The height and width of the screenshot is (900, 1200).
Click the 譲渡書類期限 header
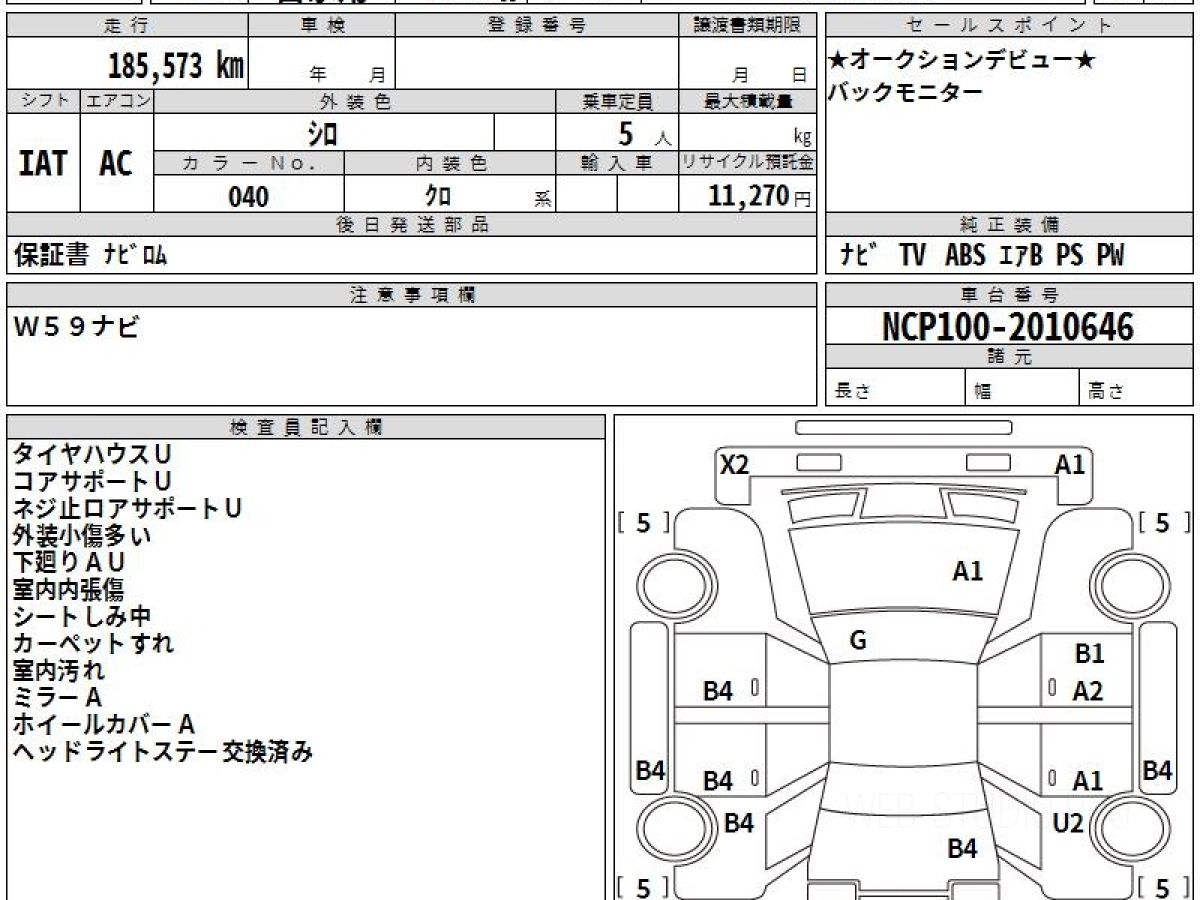click(747, 26)
